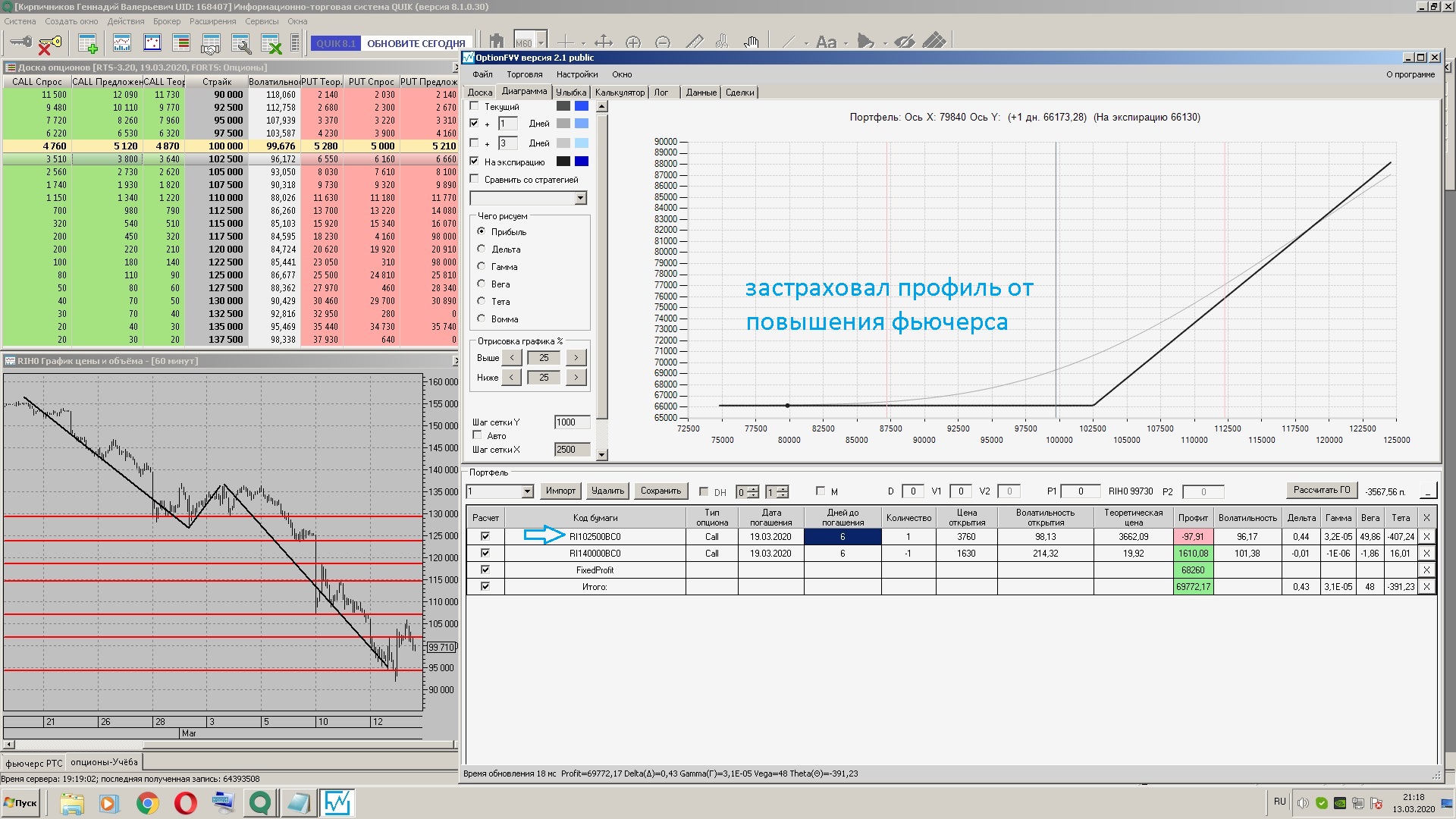Select the Дельта radio button

pyautogui.click(x=482, y=249)
